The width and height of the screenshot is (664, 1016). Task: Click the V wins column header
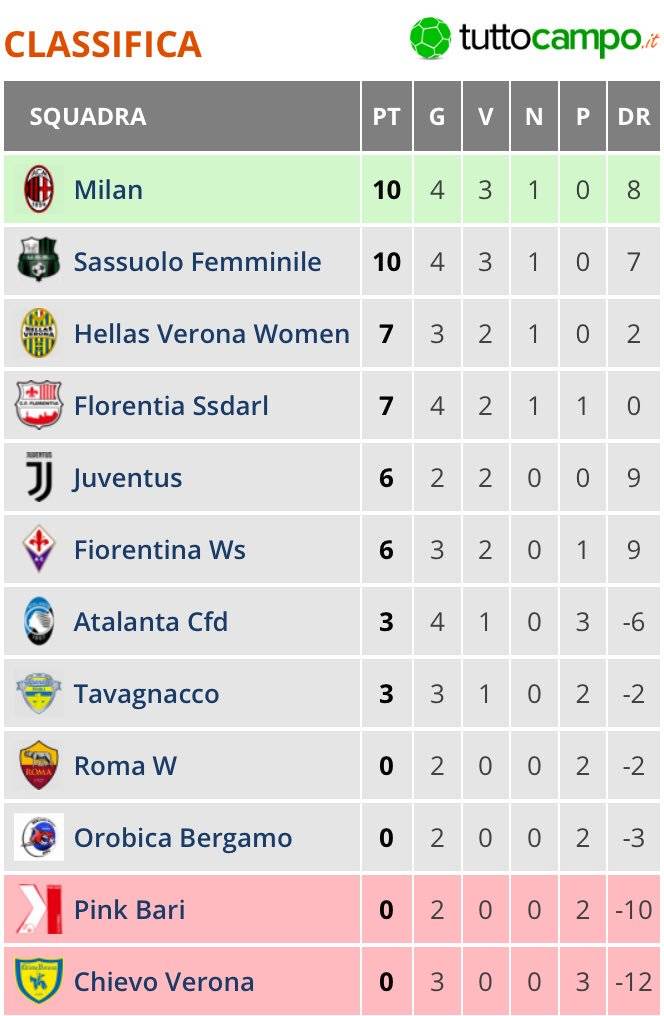click(x=485, y=116)
